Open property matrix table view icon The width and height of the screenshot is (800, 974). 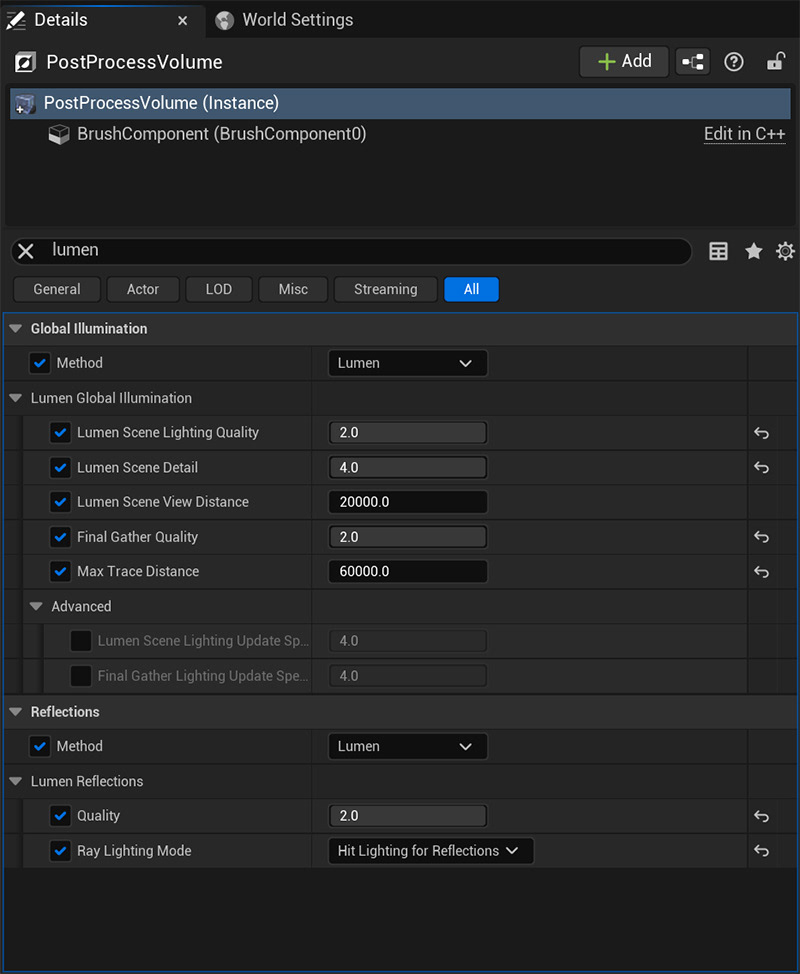pyautogui.click(x=719, y=251)
